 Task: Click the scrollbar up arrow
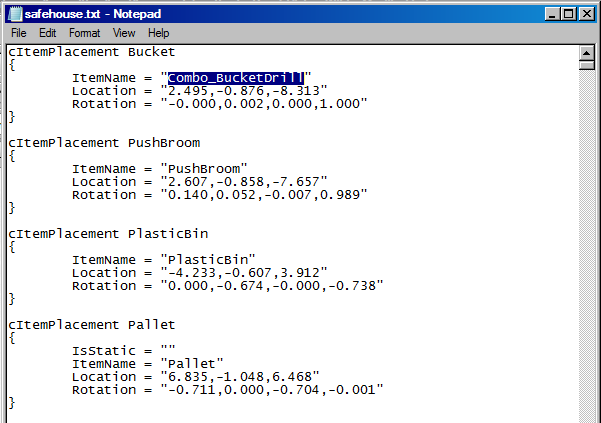(586, 53)
